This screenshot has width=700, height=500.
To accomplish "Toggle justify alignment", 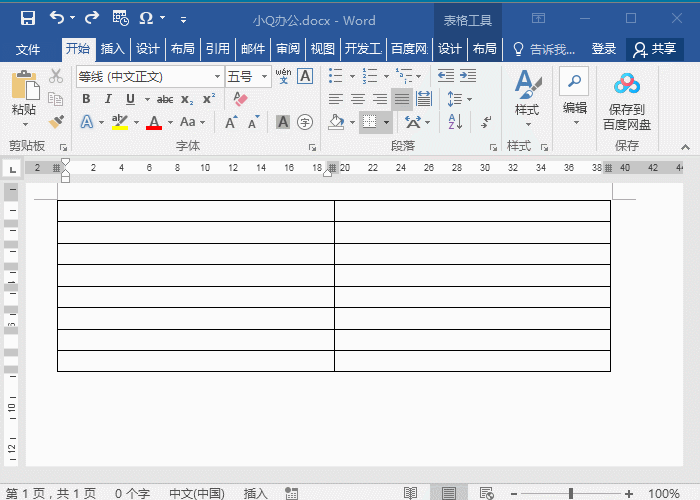I will click(402, 99).
